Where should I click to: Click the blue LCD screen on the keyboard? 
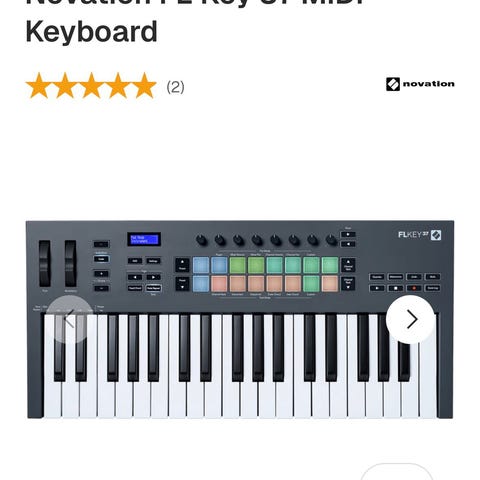[144, 239]
